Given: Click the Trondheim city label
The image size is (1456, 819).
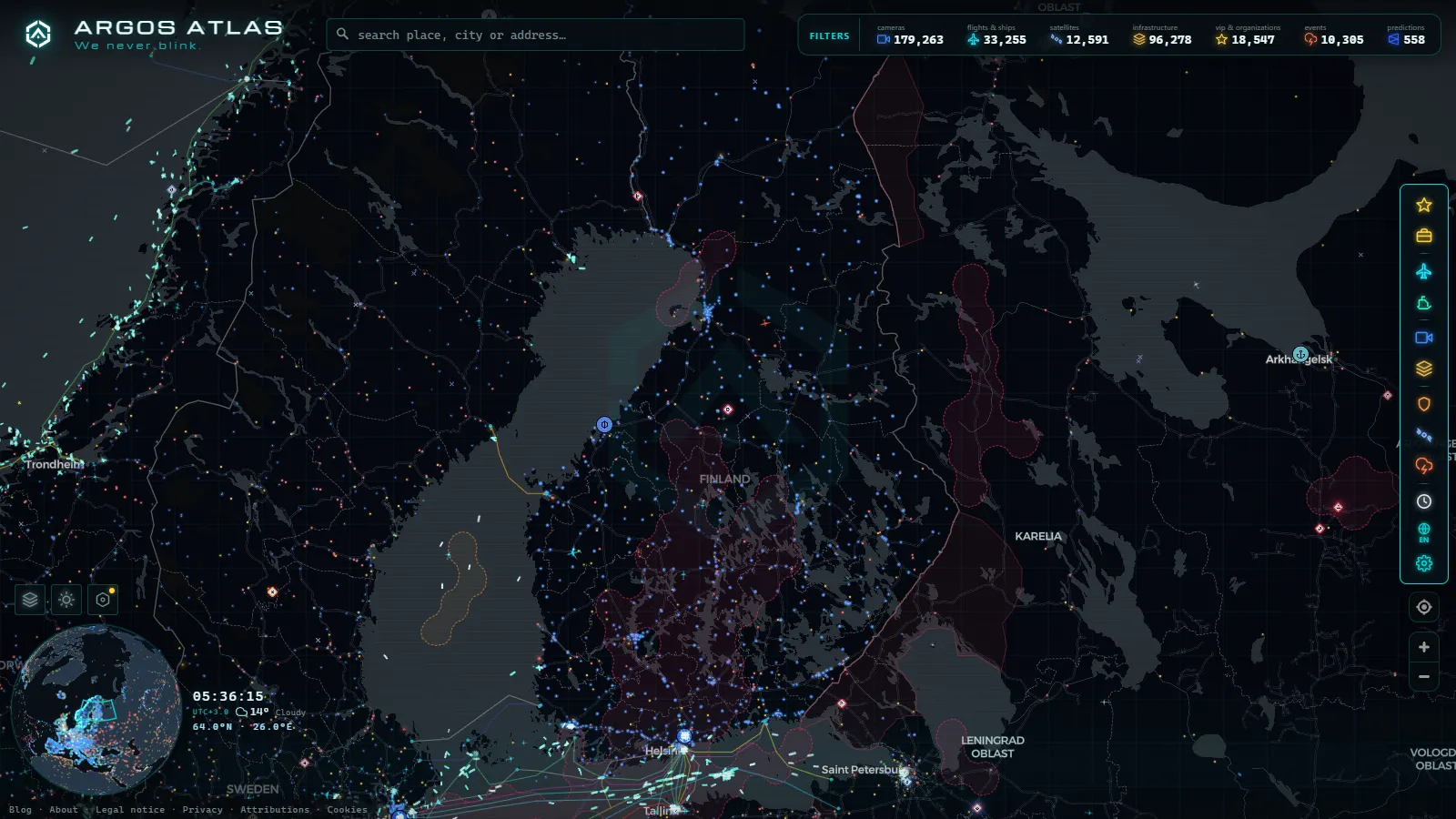Looking at the screenshot, I should [54, 464].
